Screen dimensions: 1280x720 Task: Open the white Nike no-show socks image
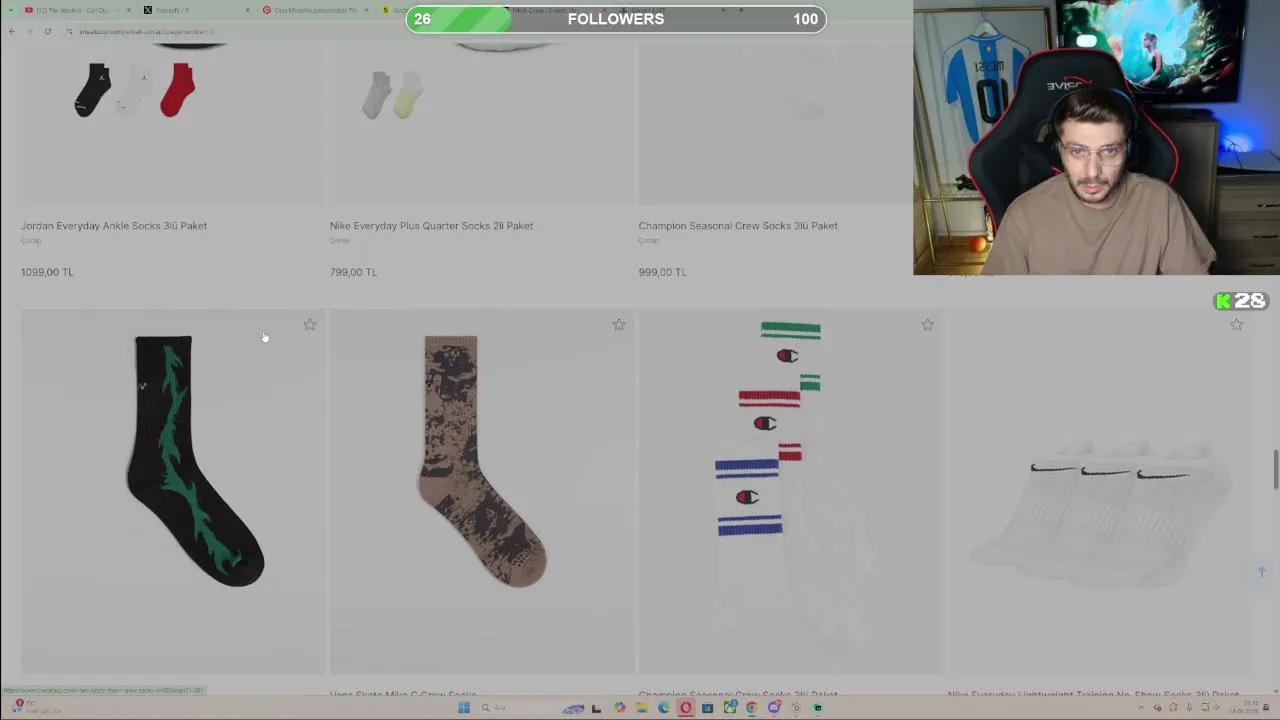pos(1100,491)
